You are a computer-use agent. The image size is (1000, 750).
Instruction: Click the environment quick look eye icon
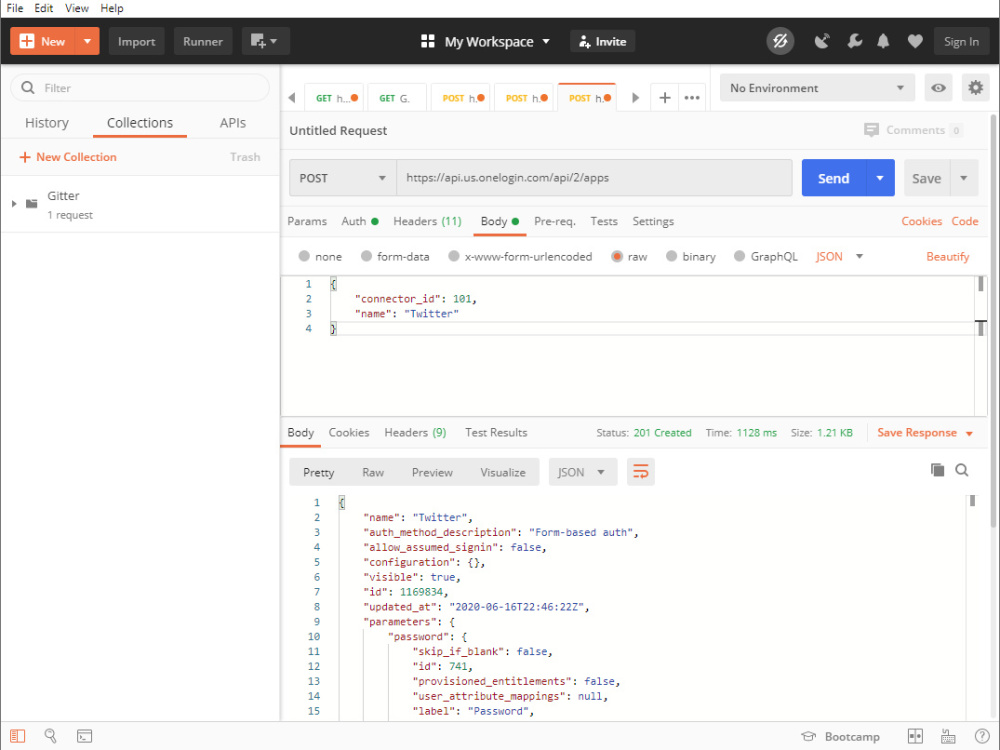(938, 88)
